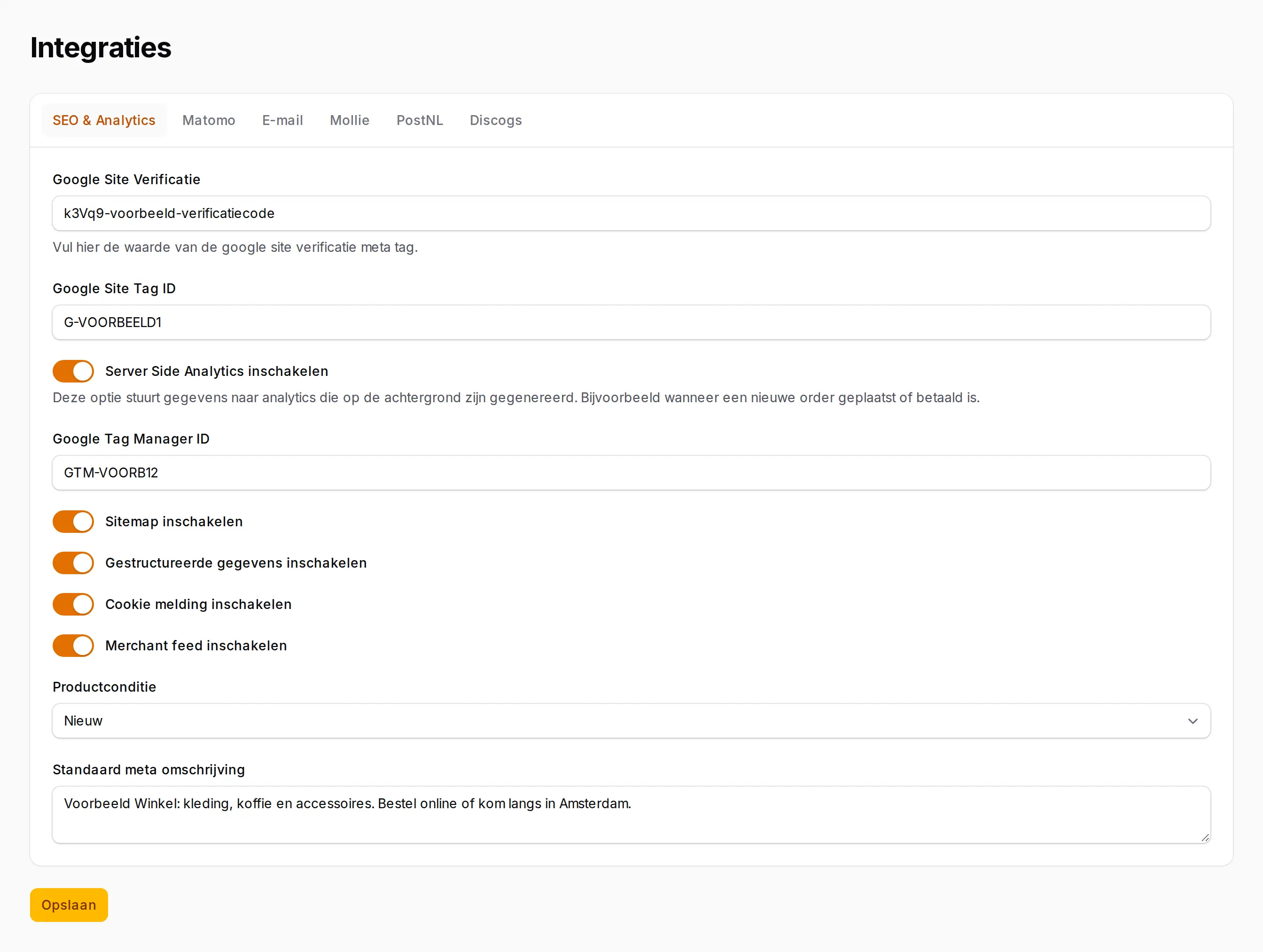Select the PostNL tab

[x=420, y=120]
